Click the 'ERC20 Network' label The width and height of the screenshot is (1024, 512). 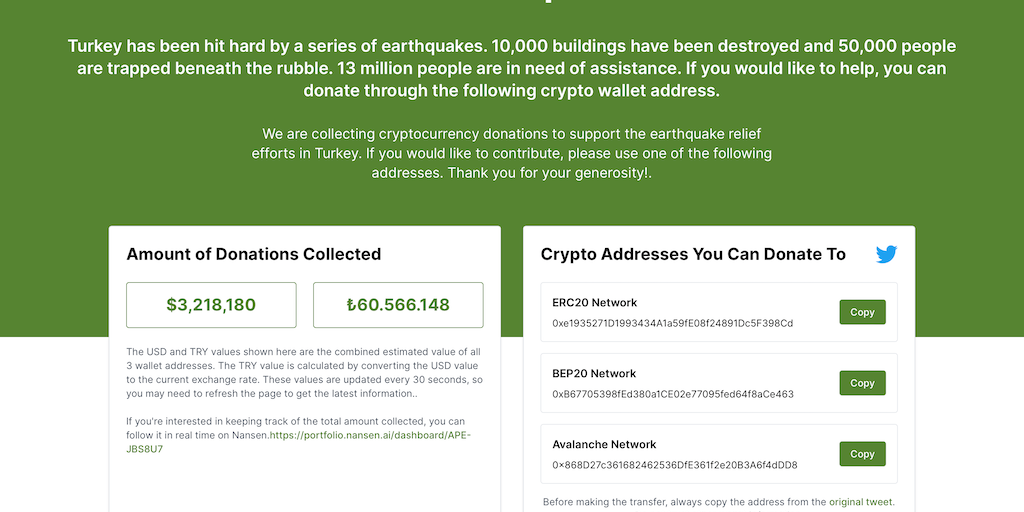tap(594, 302)
